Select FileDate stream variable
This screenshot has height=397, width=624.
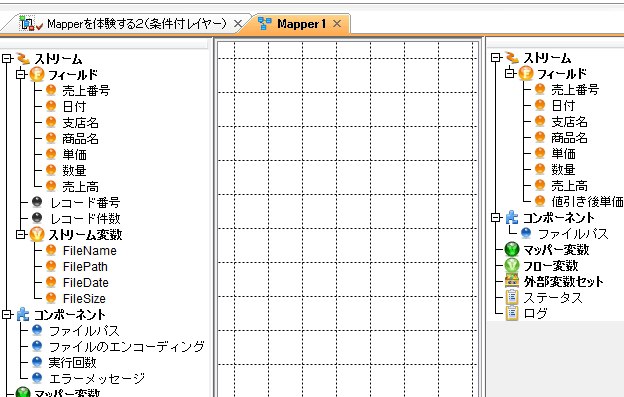[86, 282]
